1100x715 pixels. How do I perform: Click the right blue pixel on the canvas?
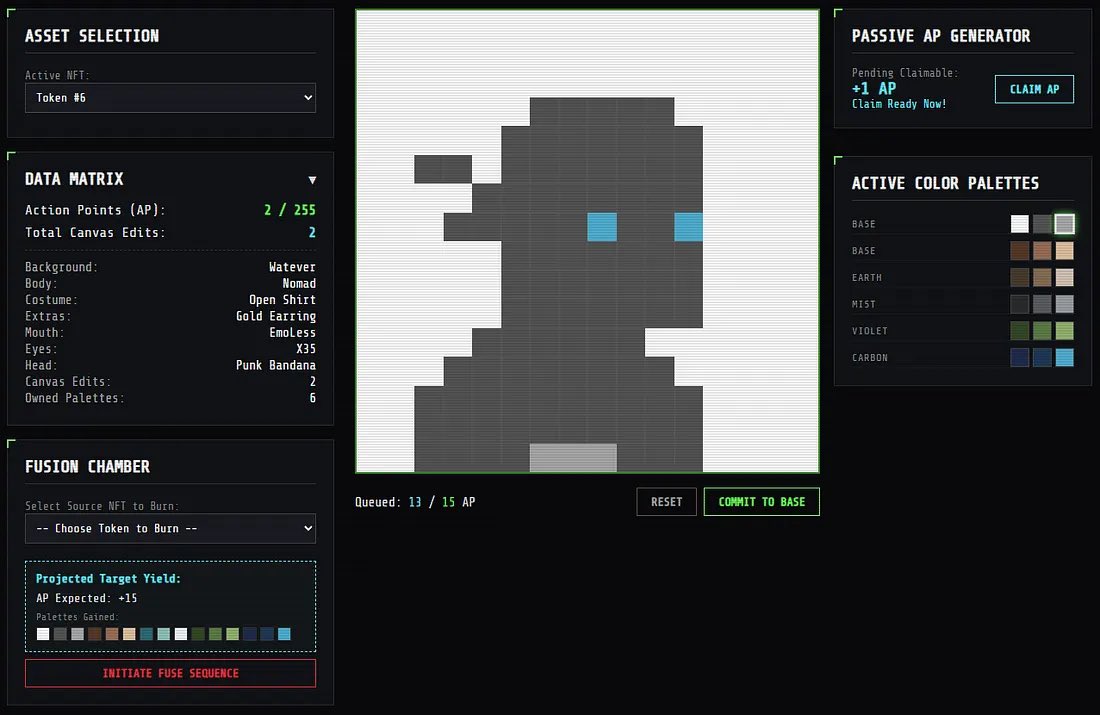[688, 227]
